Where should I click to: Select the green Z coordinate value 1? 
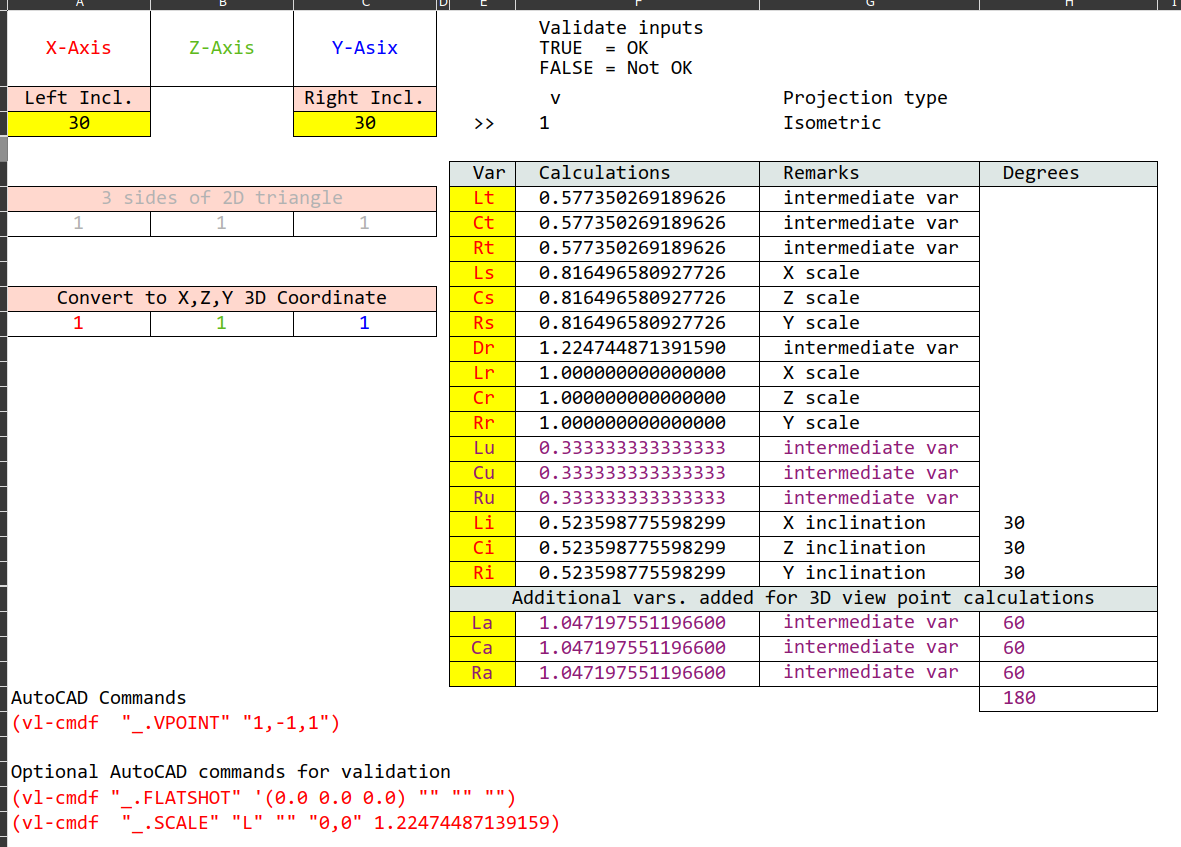click(x=222, y=324)
